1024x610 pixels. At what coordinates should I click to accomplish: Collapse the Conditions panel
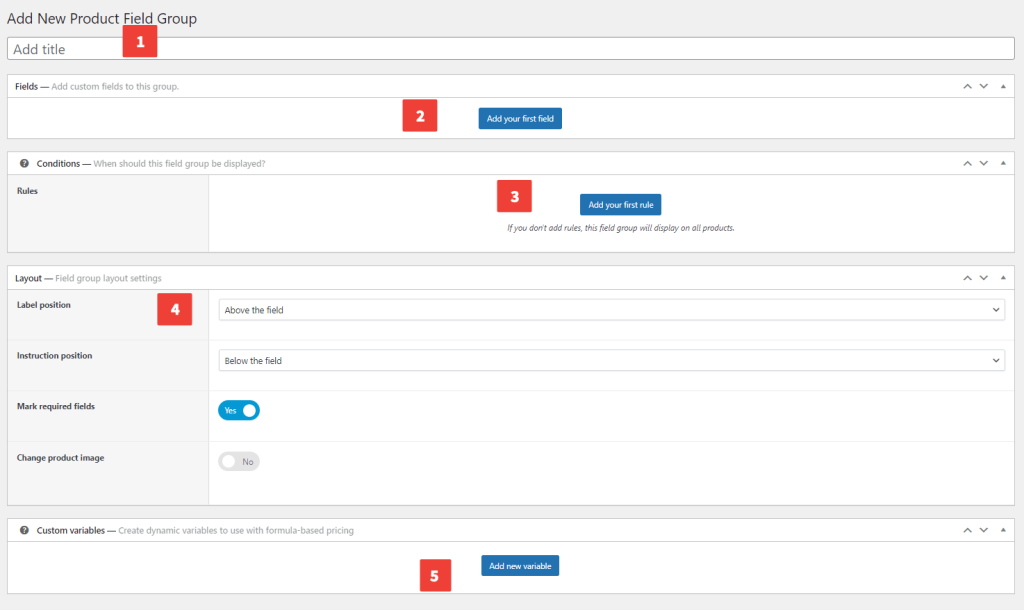[1002, 163]
